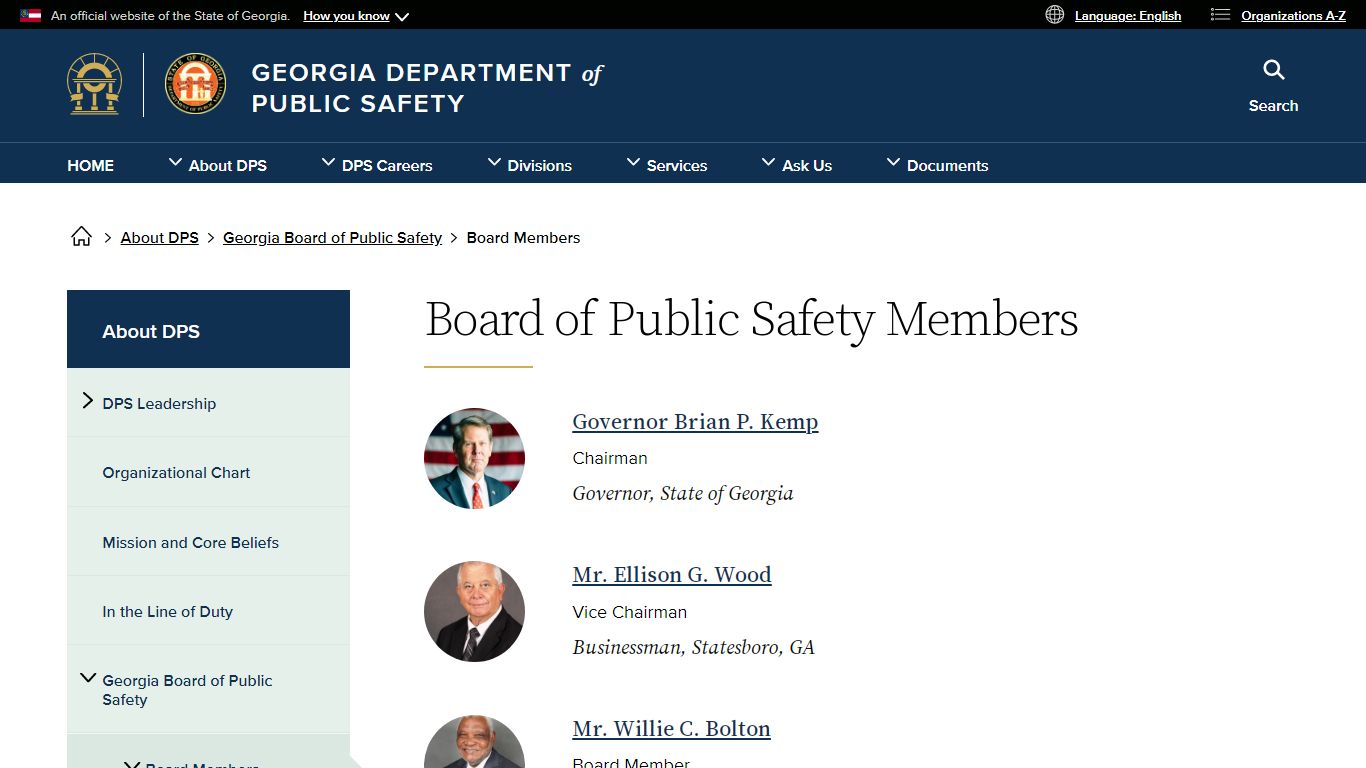Click the Department of Public Safety emblem
Image resolution: width=1366 pixels, height=768 pixels.
click(x=195, y=84)
